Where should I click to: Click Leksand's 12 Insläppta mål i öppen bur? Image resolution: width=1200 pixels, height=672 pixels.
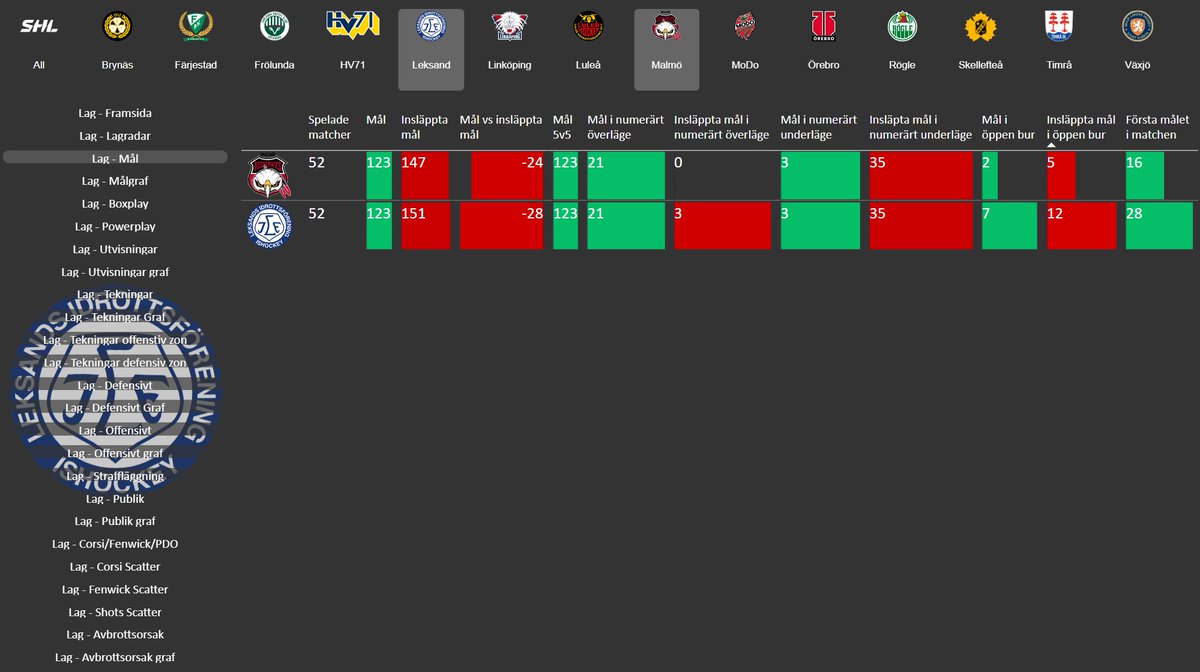pyautogui.click(x=1081, y=225)
